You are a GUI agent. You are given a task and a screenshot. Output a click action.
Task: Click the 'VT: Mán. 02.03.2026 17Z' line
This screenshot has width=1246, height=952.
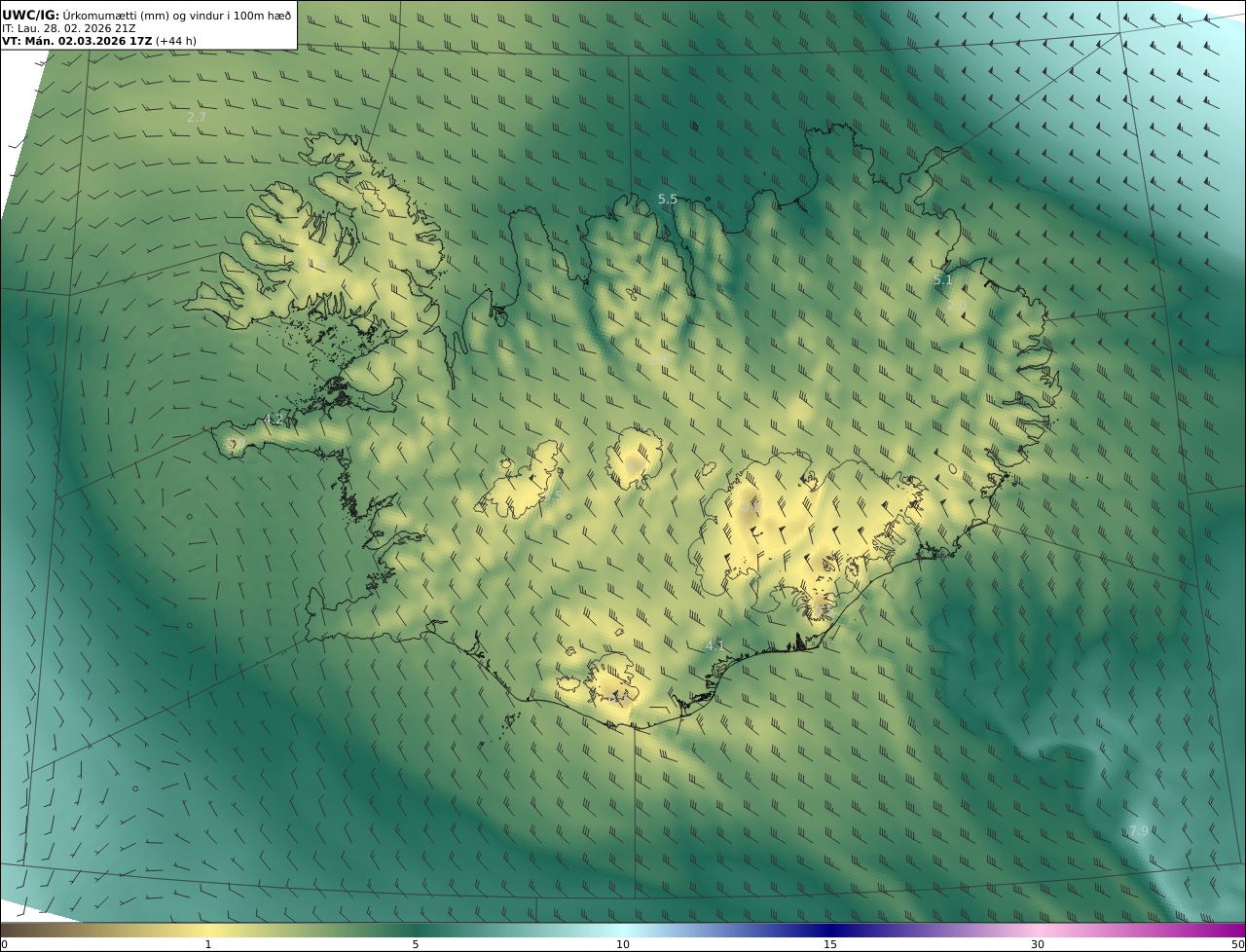pos(77,41)
